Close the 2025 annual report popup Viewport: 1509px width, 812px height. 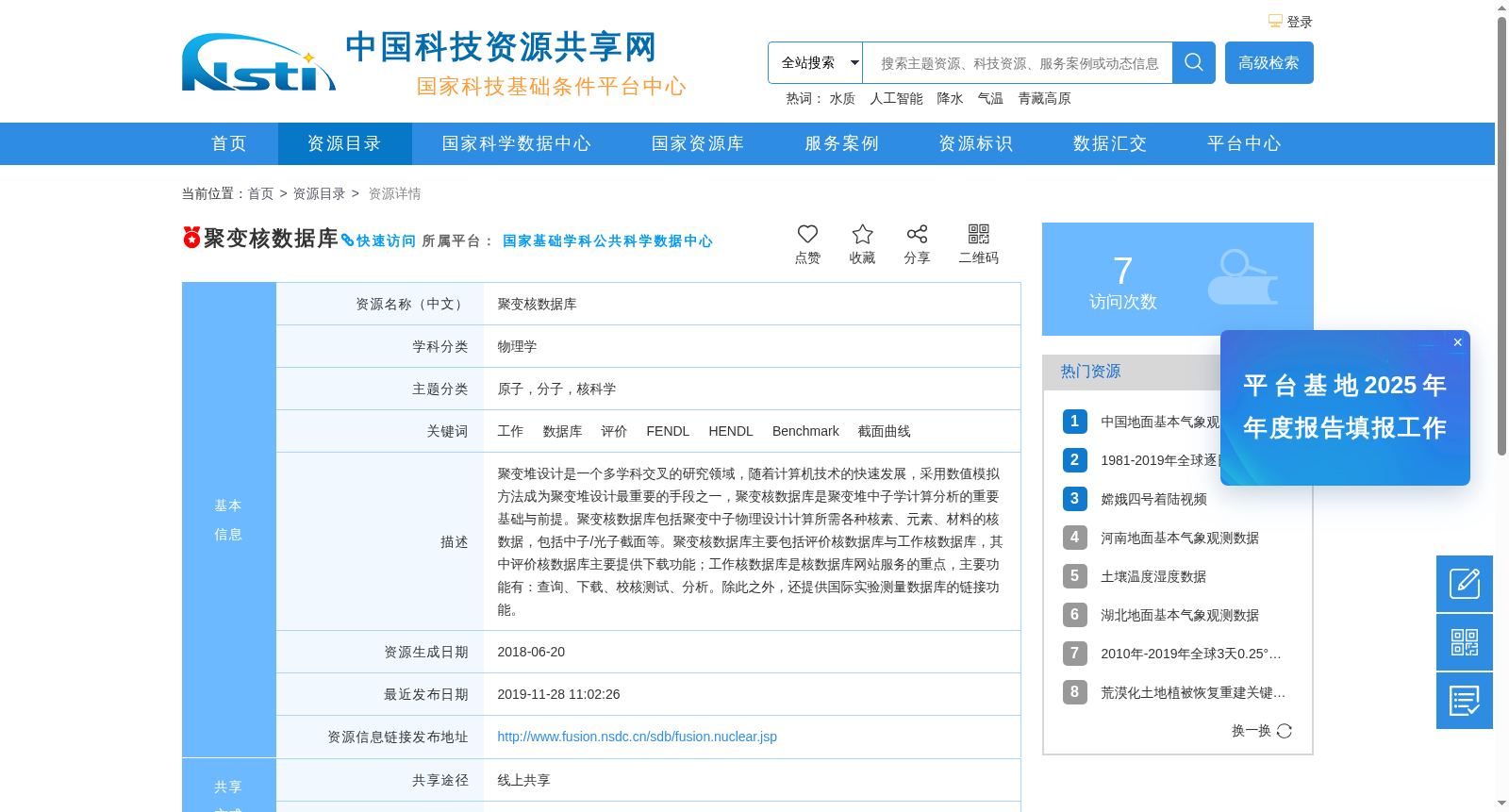[x=1457, y=342]
